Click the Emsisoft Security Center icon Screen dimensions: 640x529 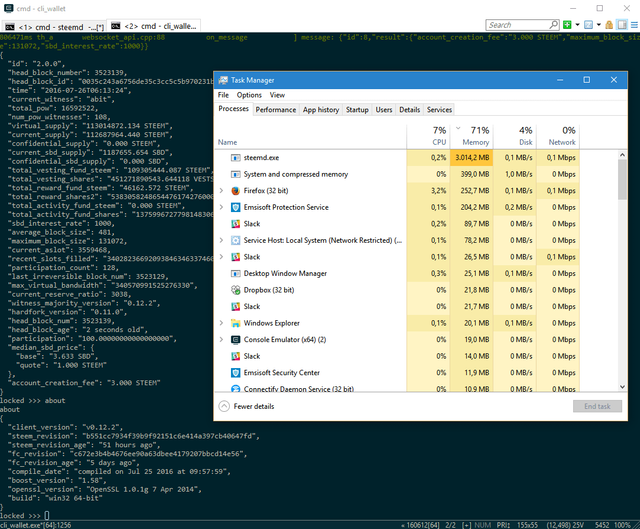[x=236, y=373]
